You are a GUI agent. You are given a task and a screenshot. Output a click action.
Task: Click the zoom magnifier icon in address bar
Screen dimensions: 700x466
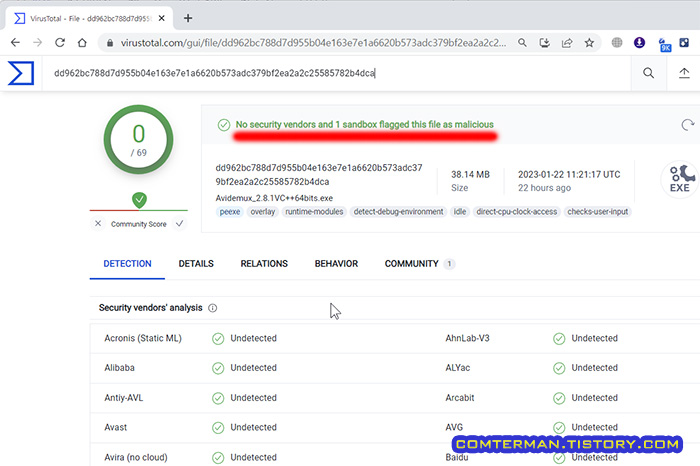point(522,43)
